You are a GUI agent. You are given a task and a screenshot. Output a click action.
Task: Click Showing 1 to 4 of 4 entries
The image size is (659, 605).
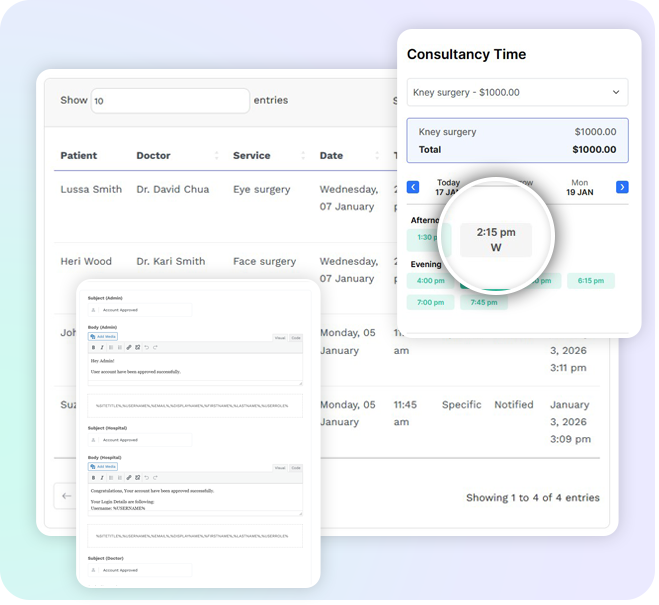click(533, 498)
